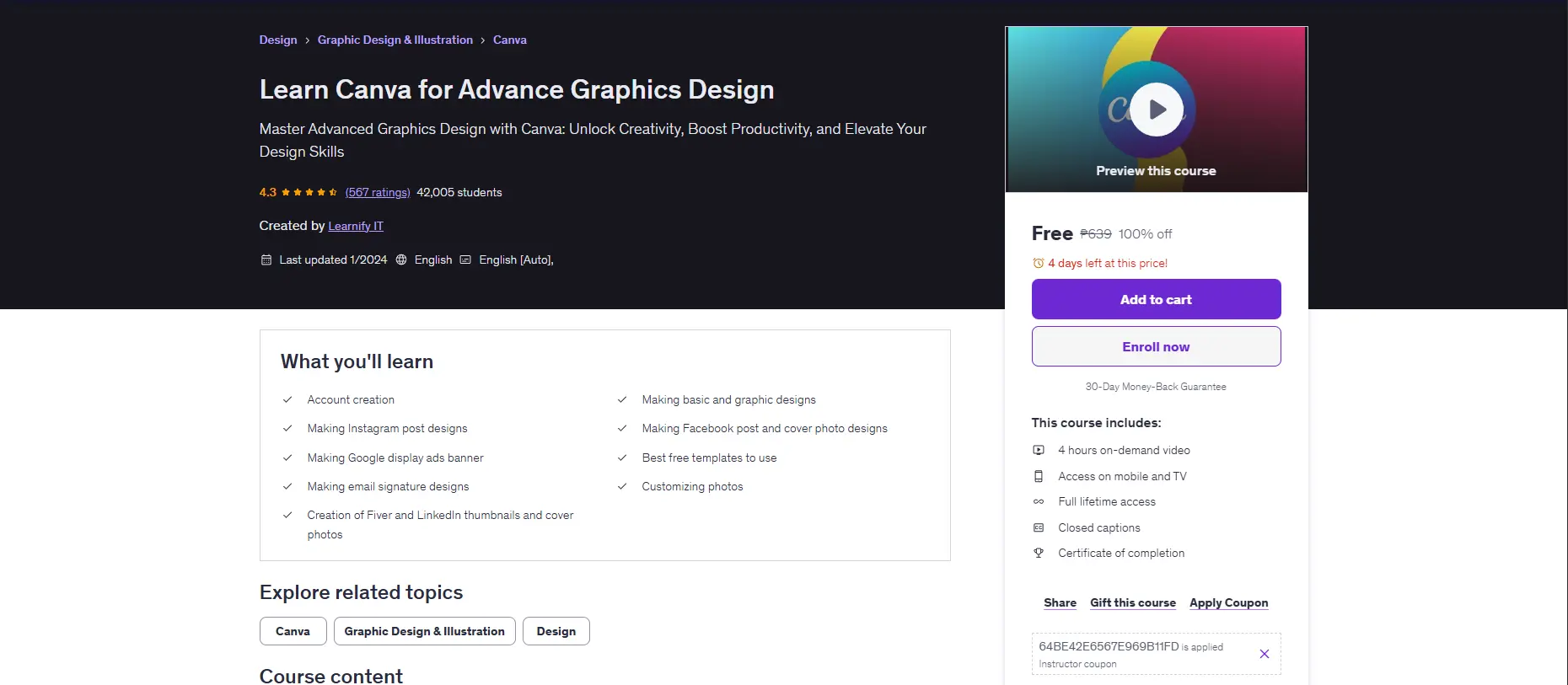Screen dimensions: 1568x685
Task: Open Graphic Design & Illustration breadcrumb
Action: click(x=395, y=40)
